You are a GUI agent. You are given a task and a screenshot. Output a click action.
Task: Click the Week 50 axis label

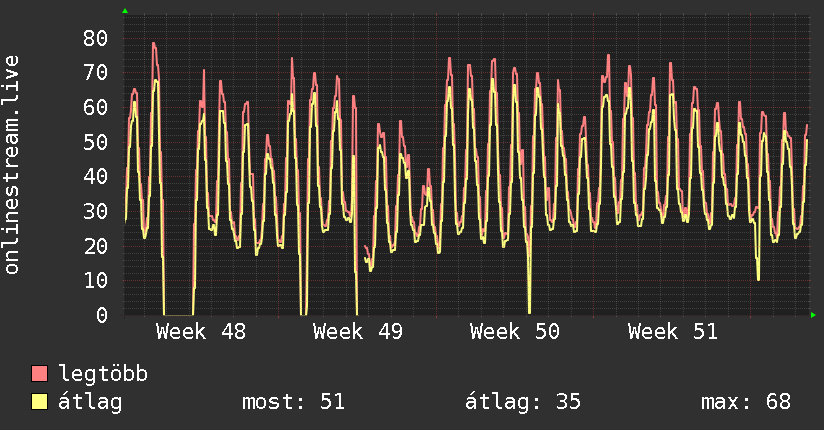[515, 332]
